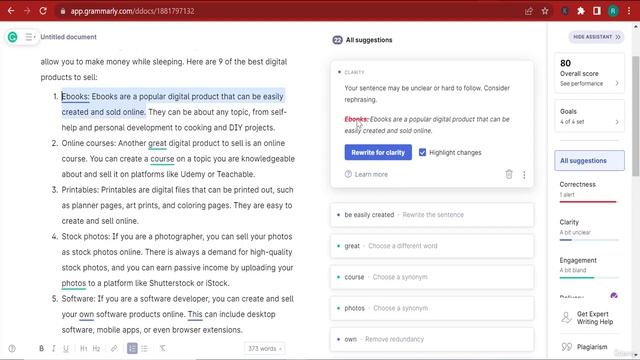Open the Overall score performance card
Screen dimensions: 640x360
click(x=589, y=73)
